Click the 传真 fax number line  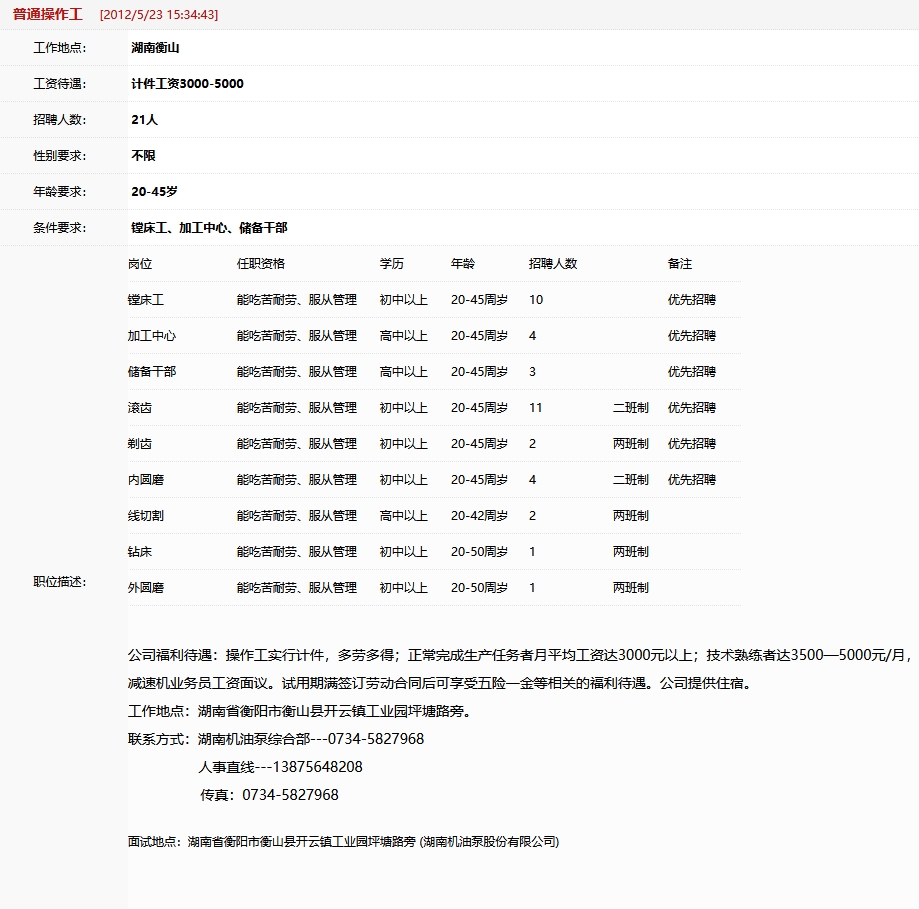(x=269, y=795)
